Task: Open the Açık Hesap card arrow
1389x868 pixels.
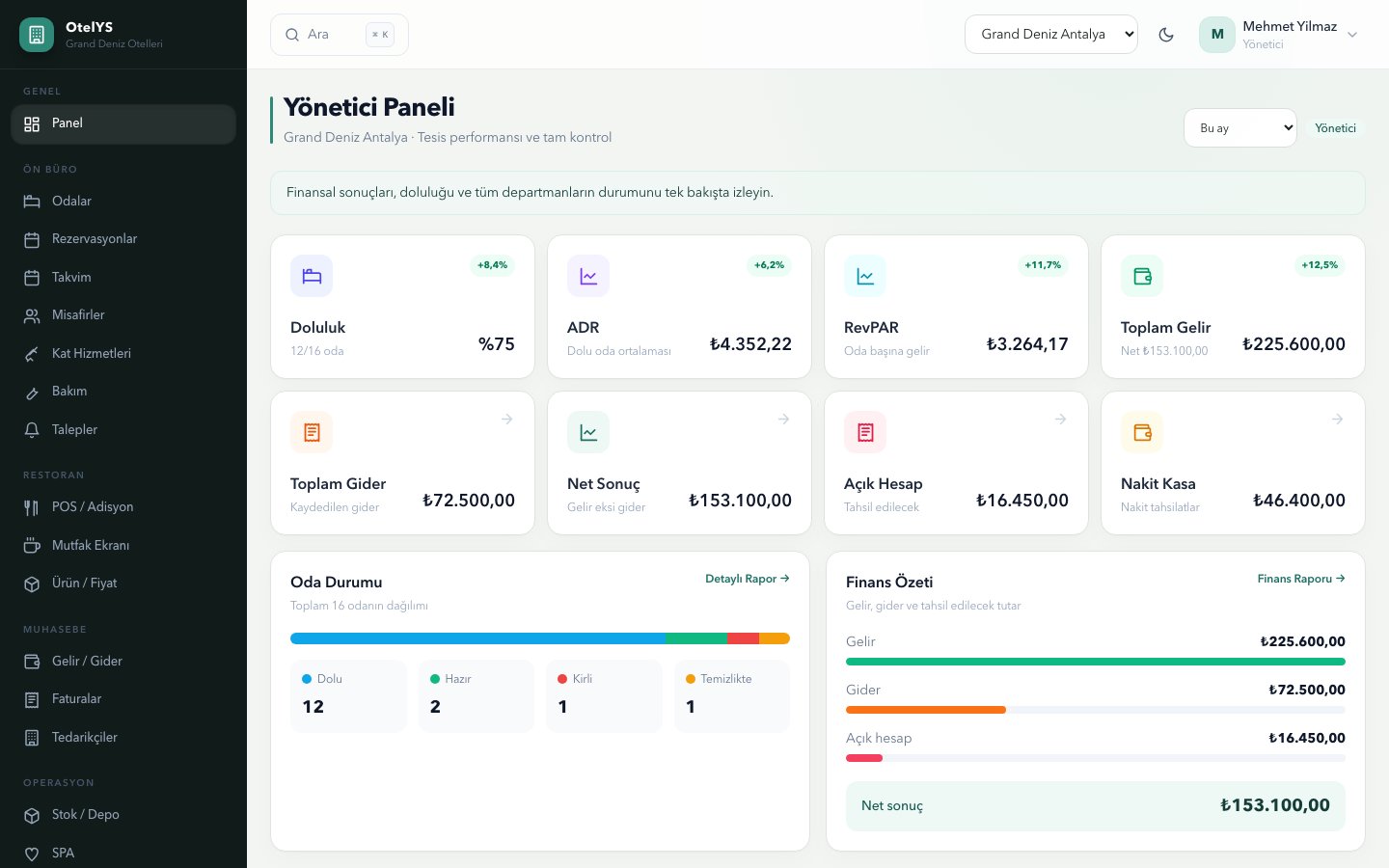Action: tap(1060, 420)
